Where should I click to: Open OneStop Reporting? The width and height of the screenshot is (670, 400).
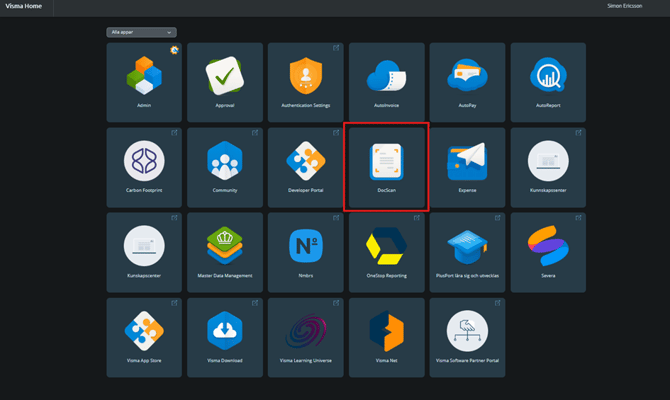coord(386,250)
